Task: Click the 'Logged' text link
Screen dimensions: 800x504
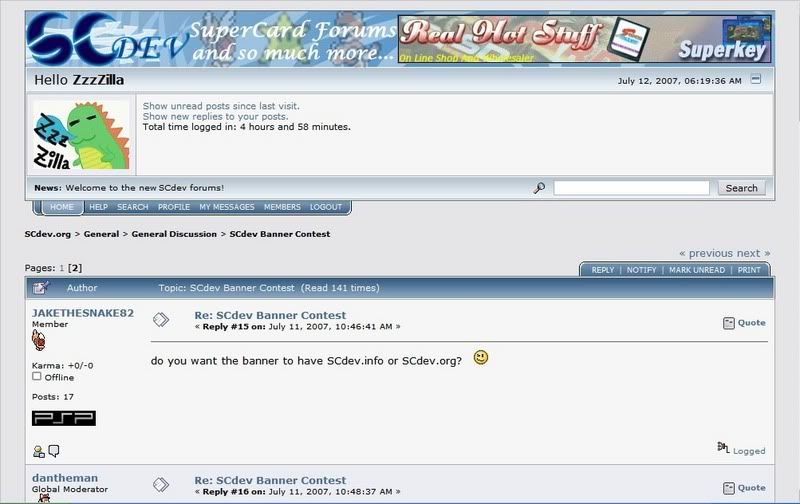Action: [749, 451]
